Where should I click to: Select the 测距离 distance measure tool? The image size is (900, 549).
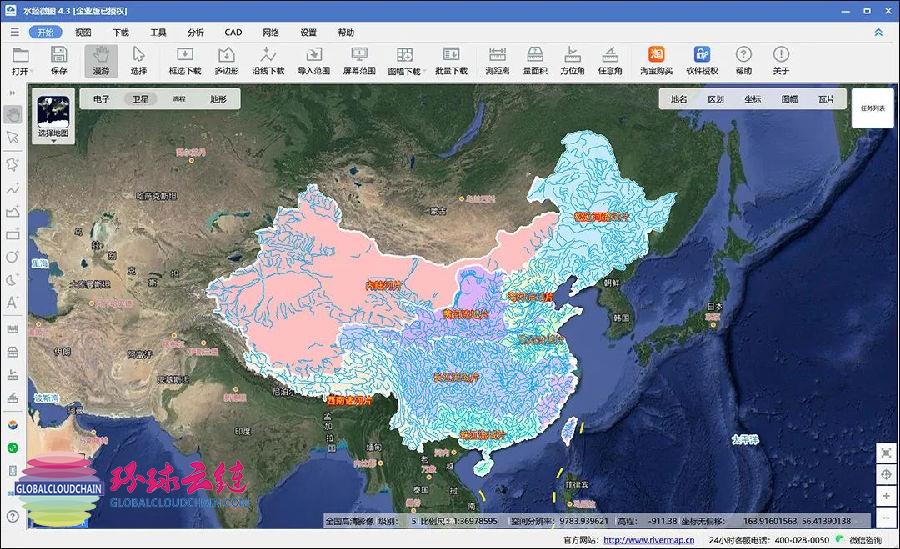coord(497,60)
